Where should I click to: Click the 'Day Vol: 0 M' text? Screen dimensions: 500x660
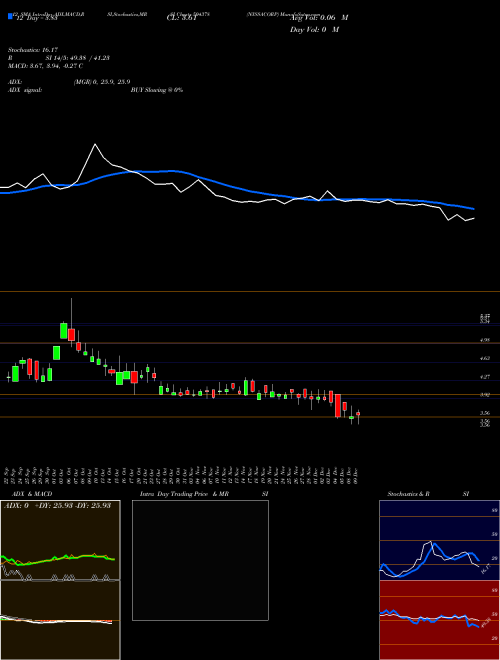pyautogui.click(x=314, y=30)
